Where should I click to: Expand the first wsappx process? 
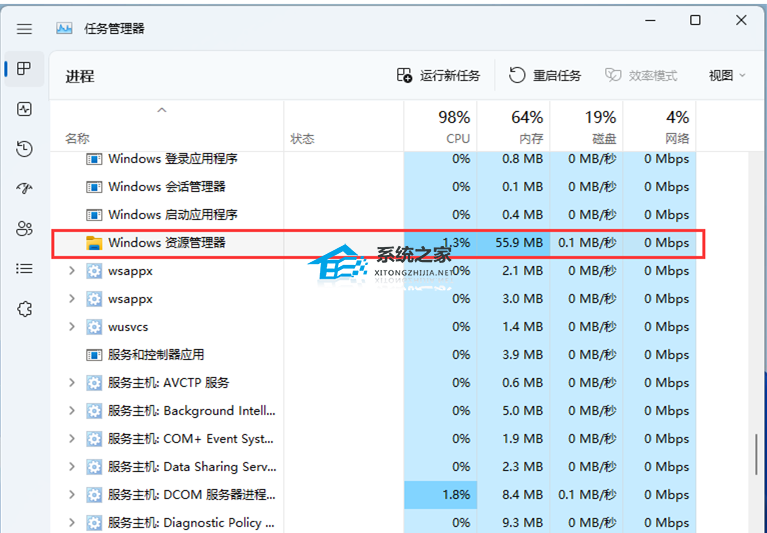(71, 271)
